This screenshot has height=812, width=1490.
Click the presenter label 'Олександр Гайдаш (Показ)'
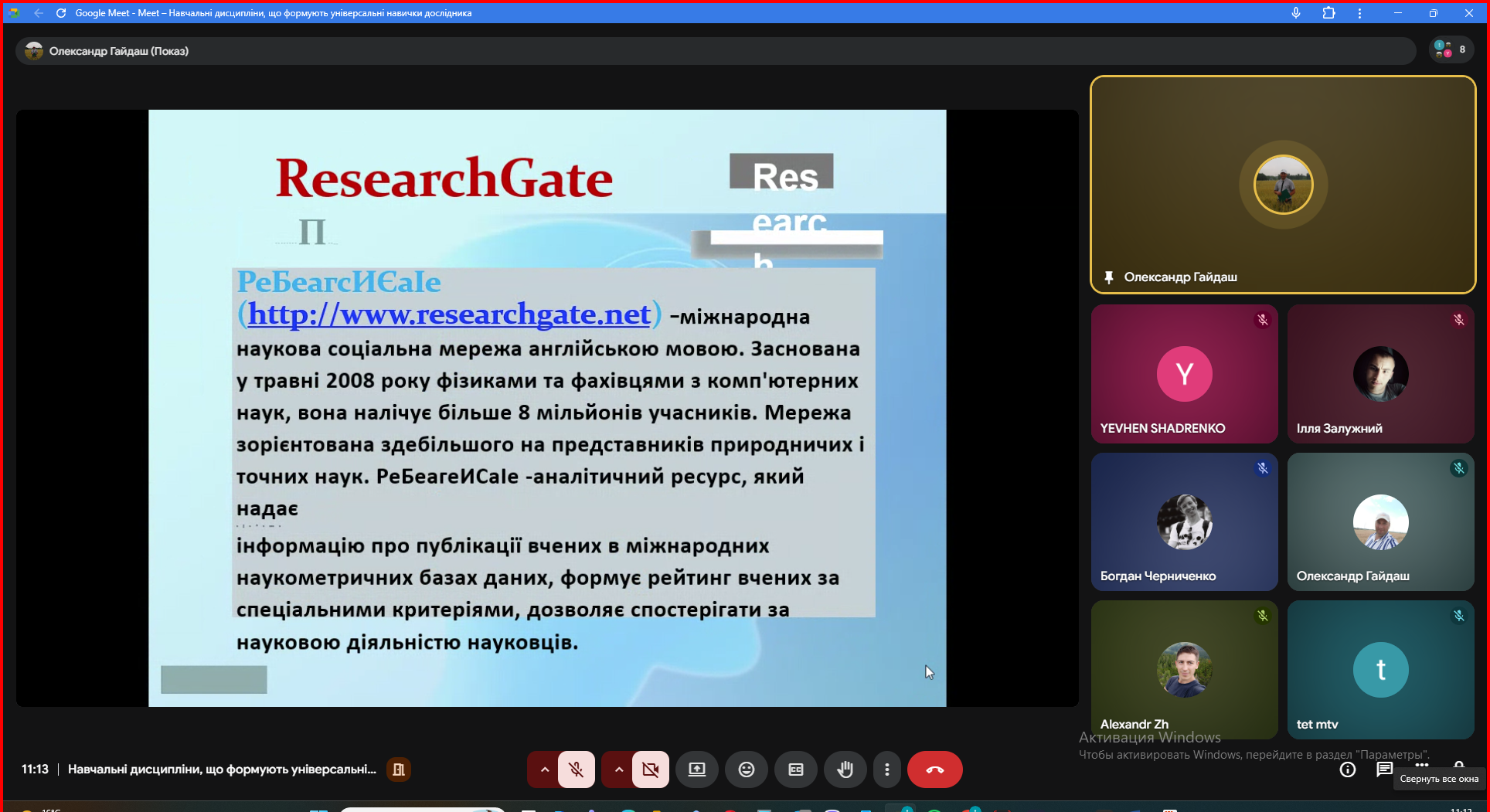tap(119, 51)
